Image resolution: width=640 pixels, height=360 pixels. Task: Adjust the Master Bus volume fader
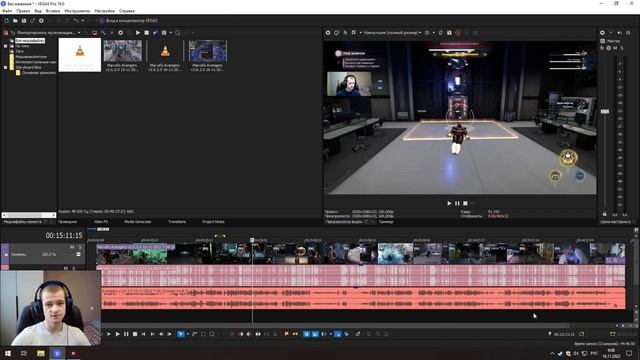point(605,111)
